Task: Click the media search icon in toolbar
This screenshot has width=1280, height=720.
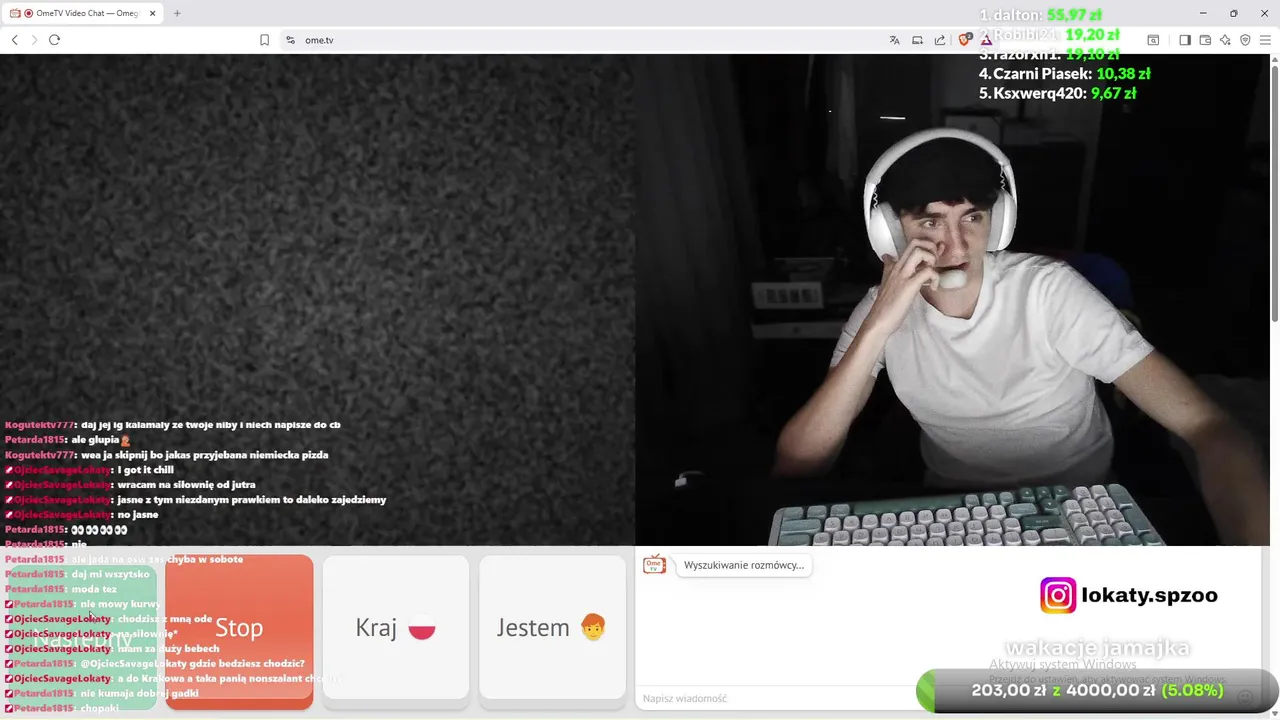Action: tap(1153, 40)
